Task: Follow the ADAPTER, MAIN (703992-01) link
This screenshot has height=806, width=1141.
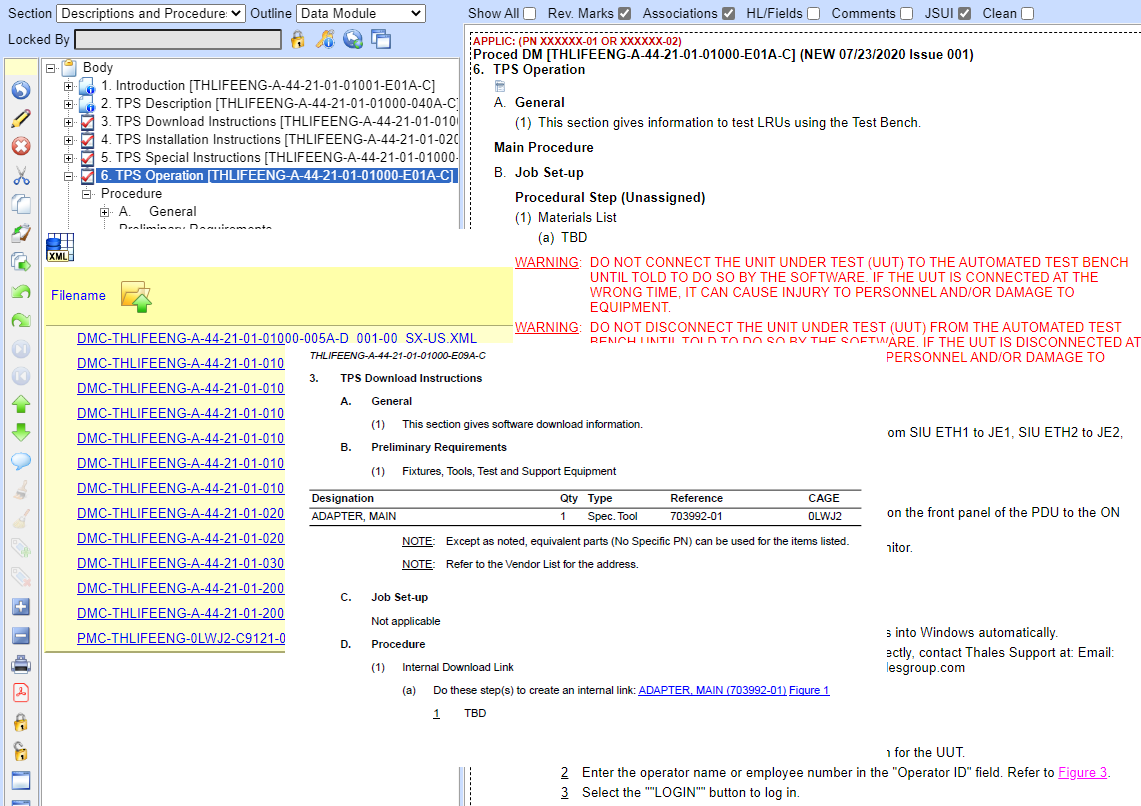Action: (x=712, y=690)
